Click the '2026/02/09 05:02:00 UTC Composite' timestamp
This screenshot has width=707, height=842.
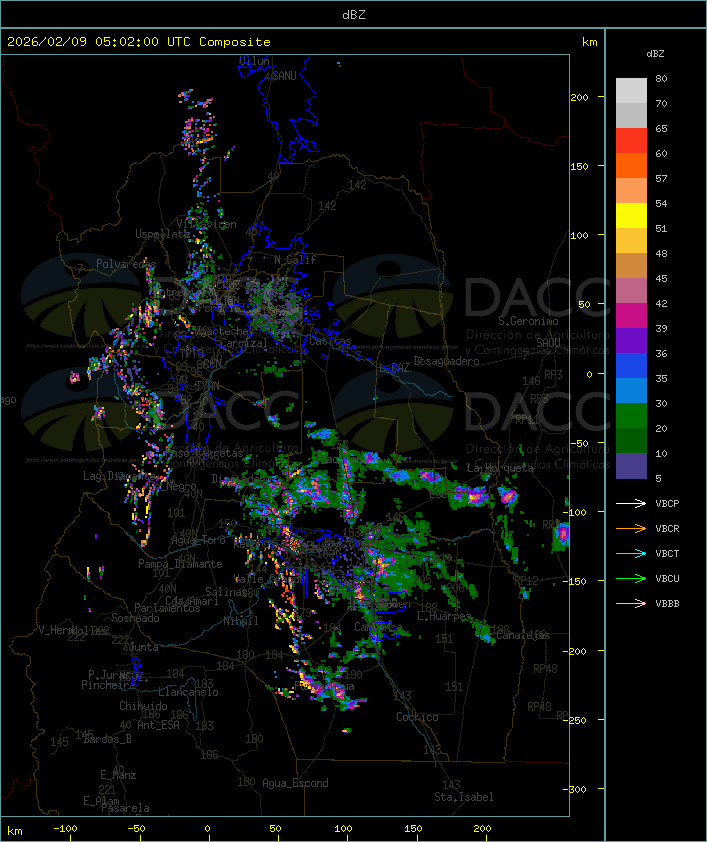tap(139, 42)
